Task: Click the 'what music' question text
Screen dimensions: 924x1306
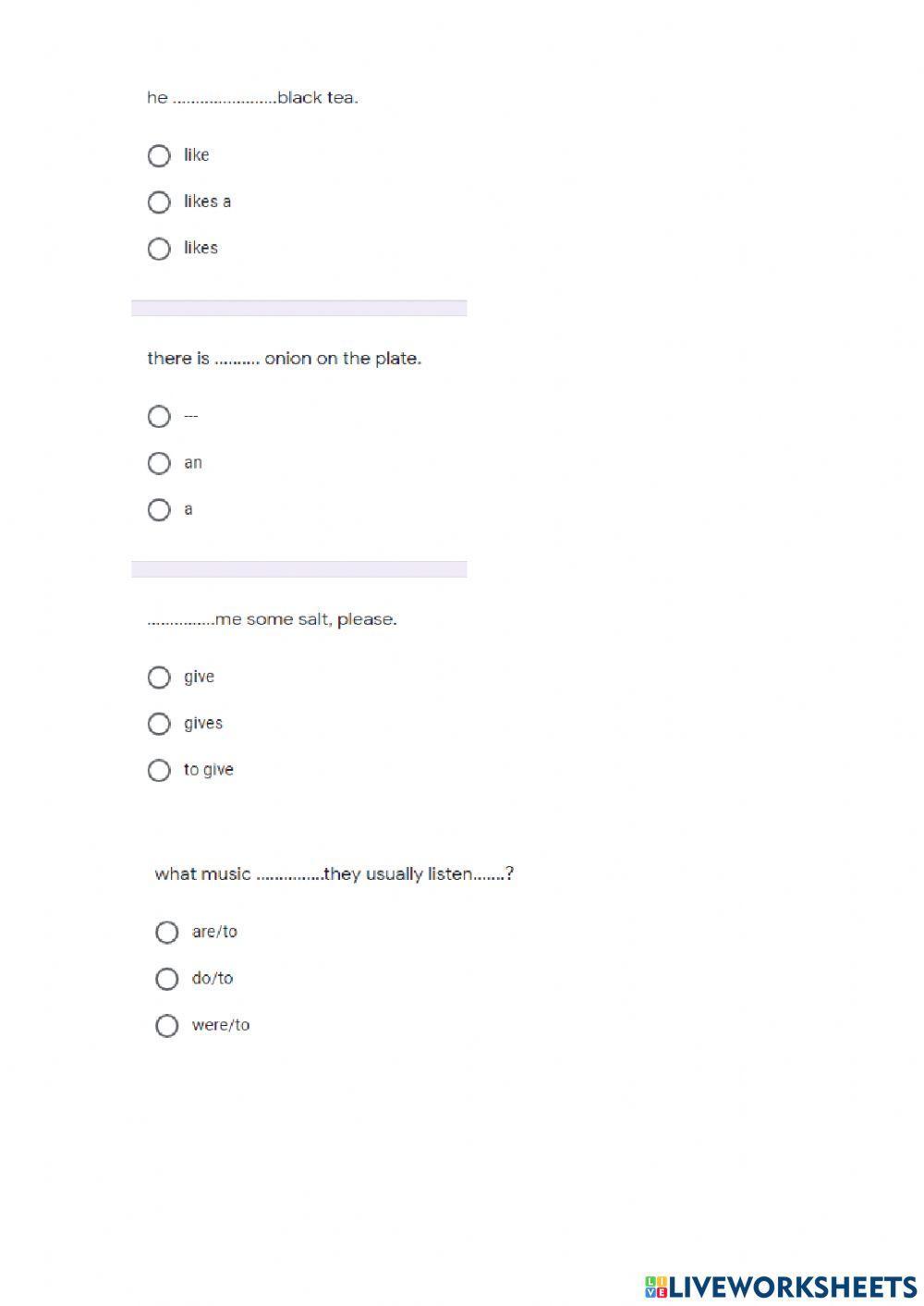Action: tap(334, 874)
